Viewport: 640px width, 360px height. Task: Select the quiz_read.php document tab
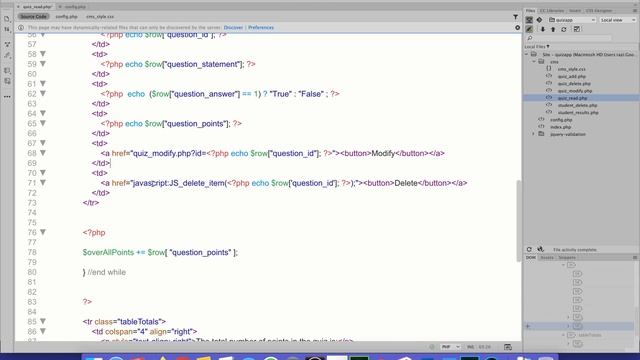point(37,7)
